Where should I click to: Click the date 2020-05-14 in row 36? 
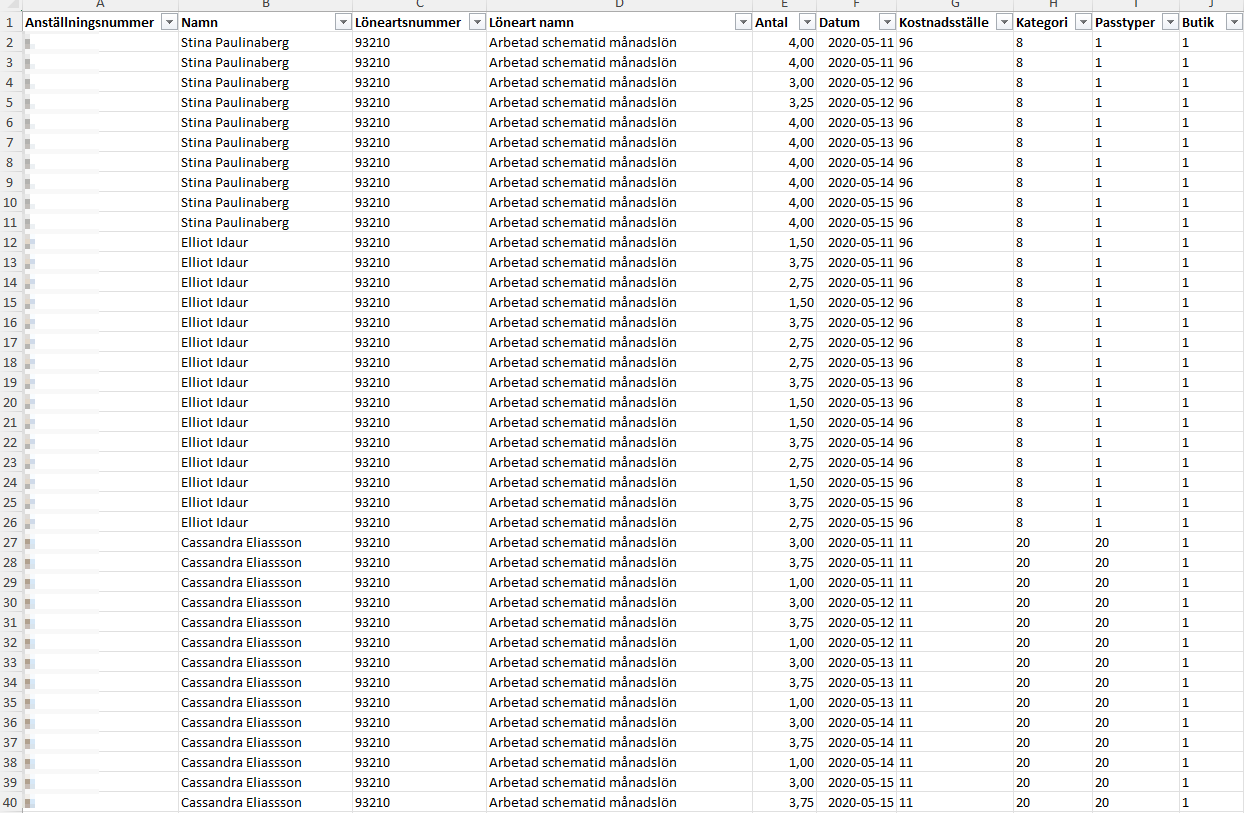[857, 722]
